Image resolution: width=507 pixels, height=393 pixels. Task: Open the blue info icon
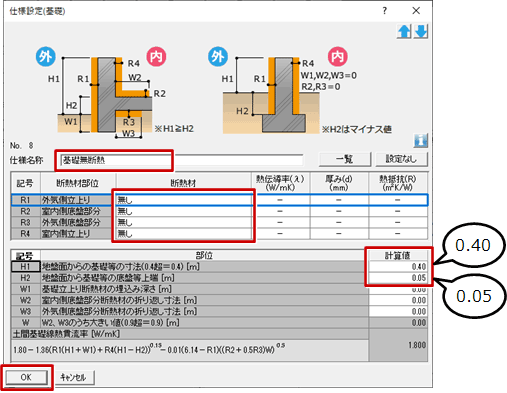pyautogui.click(x=421, y=141)
